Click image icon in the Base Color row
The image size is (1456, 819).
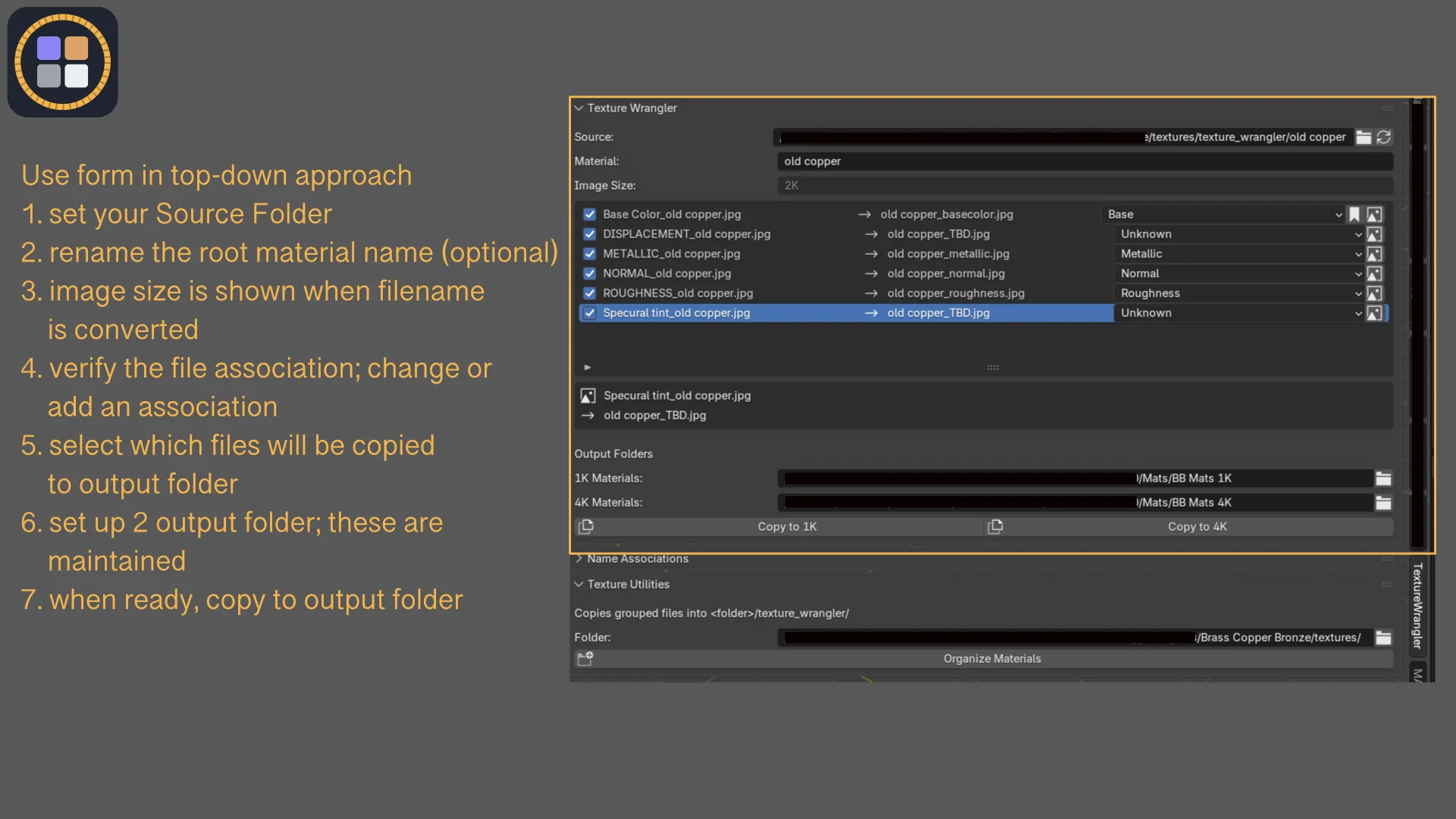[1374, 215]
